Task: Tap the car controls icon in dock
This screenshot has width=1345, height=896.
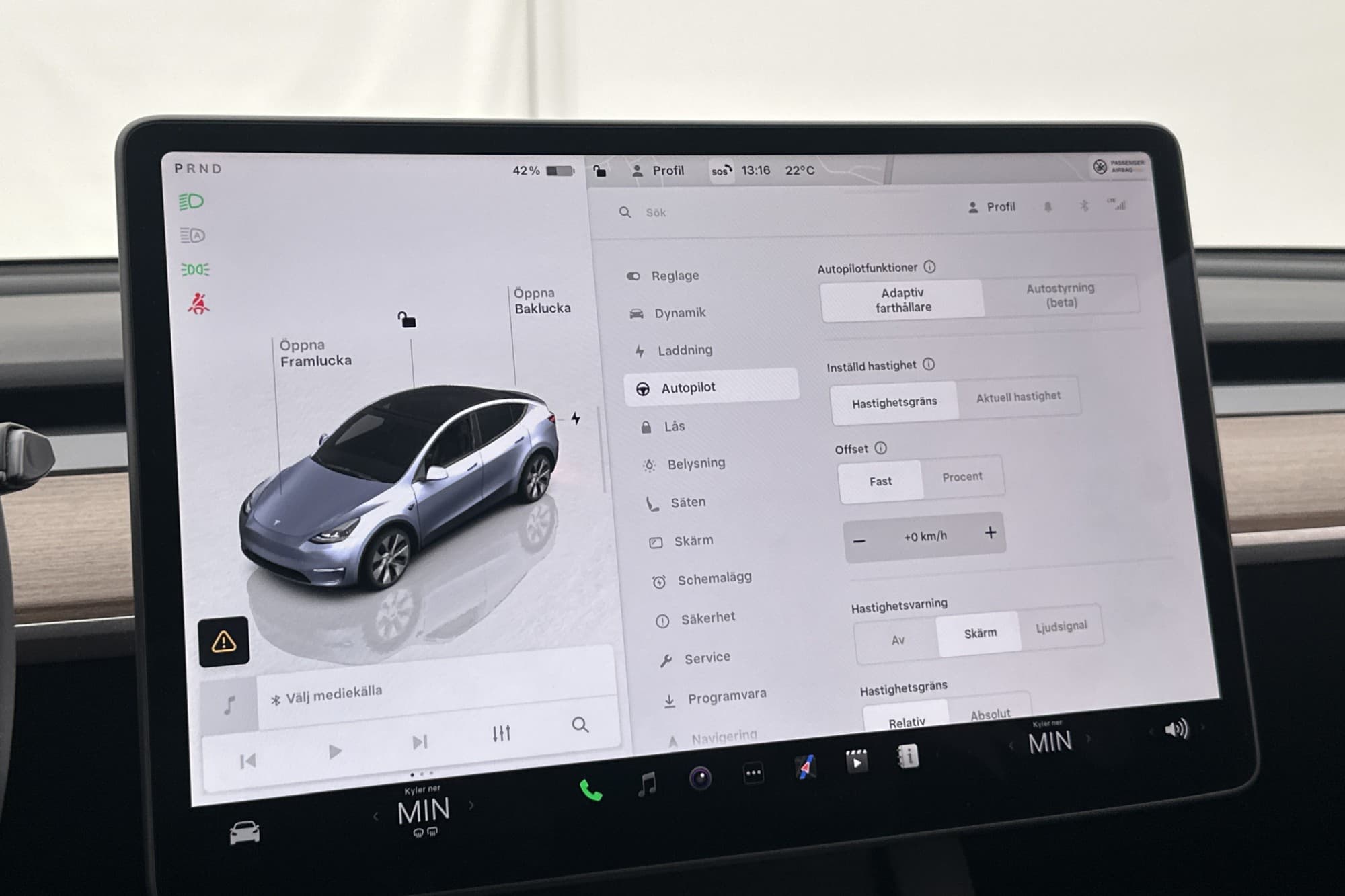Action: 244,833
